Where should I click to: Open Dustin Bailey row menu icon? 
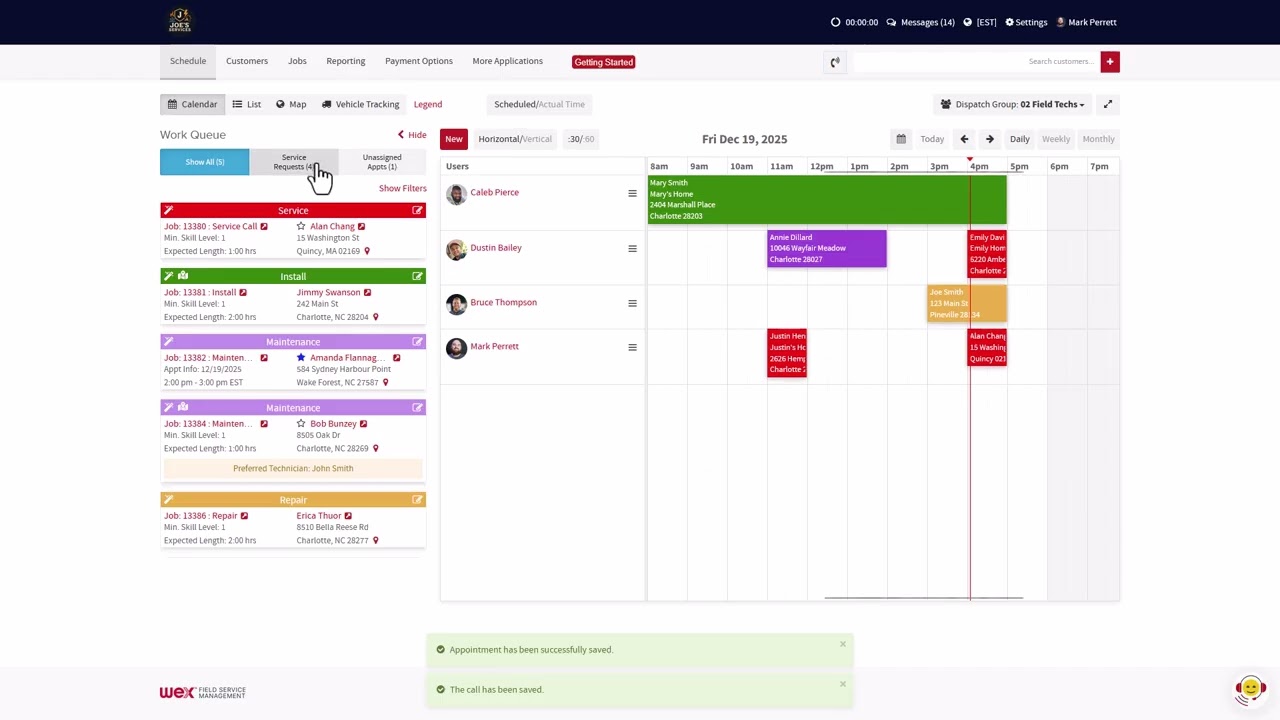pos(632,248)
